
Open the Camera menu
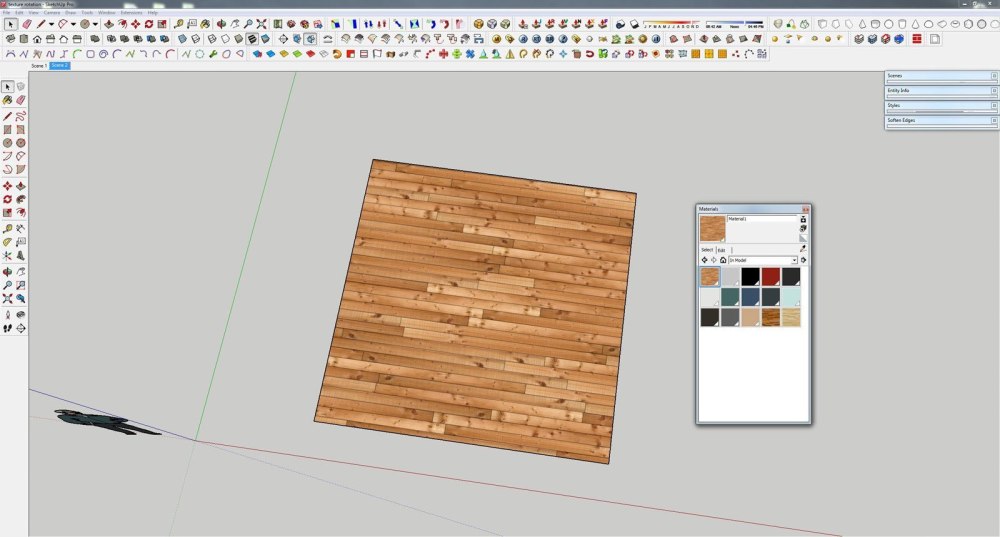(51, 13)
